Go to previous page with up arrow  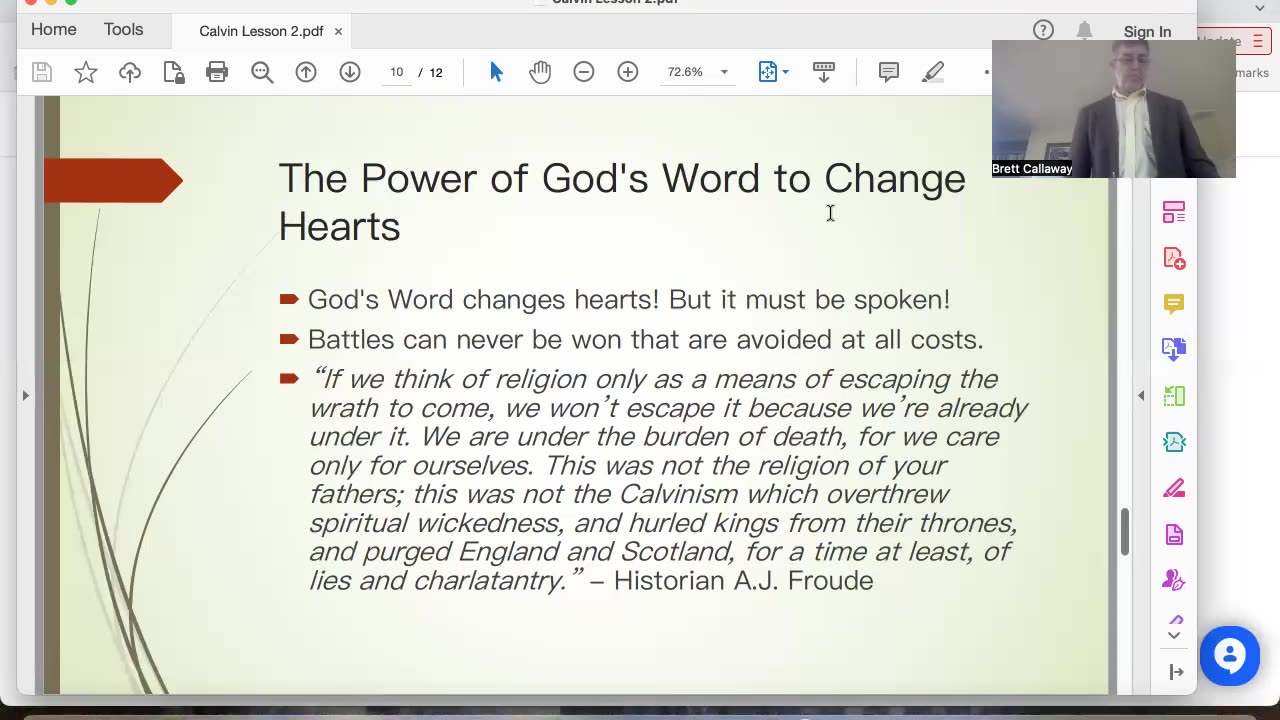[x=306, y=72]
